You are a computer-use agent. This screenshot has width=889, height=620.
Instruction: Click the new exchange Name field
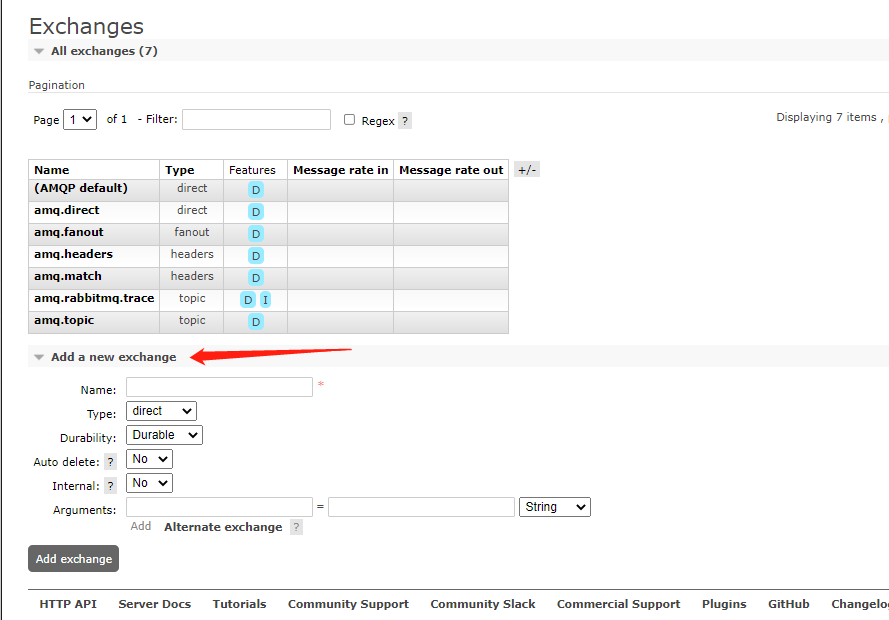click(219, 387)
